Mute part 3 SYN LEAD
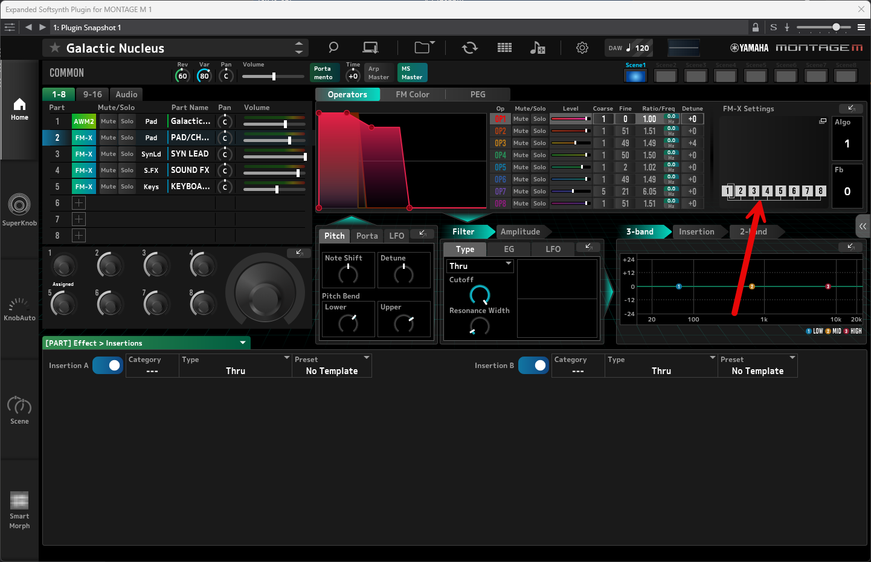 (x=107, y=154)
